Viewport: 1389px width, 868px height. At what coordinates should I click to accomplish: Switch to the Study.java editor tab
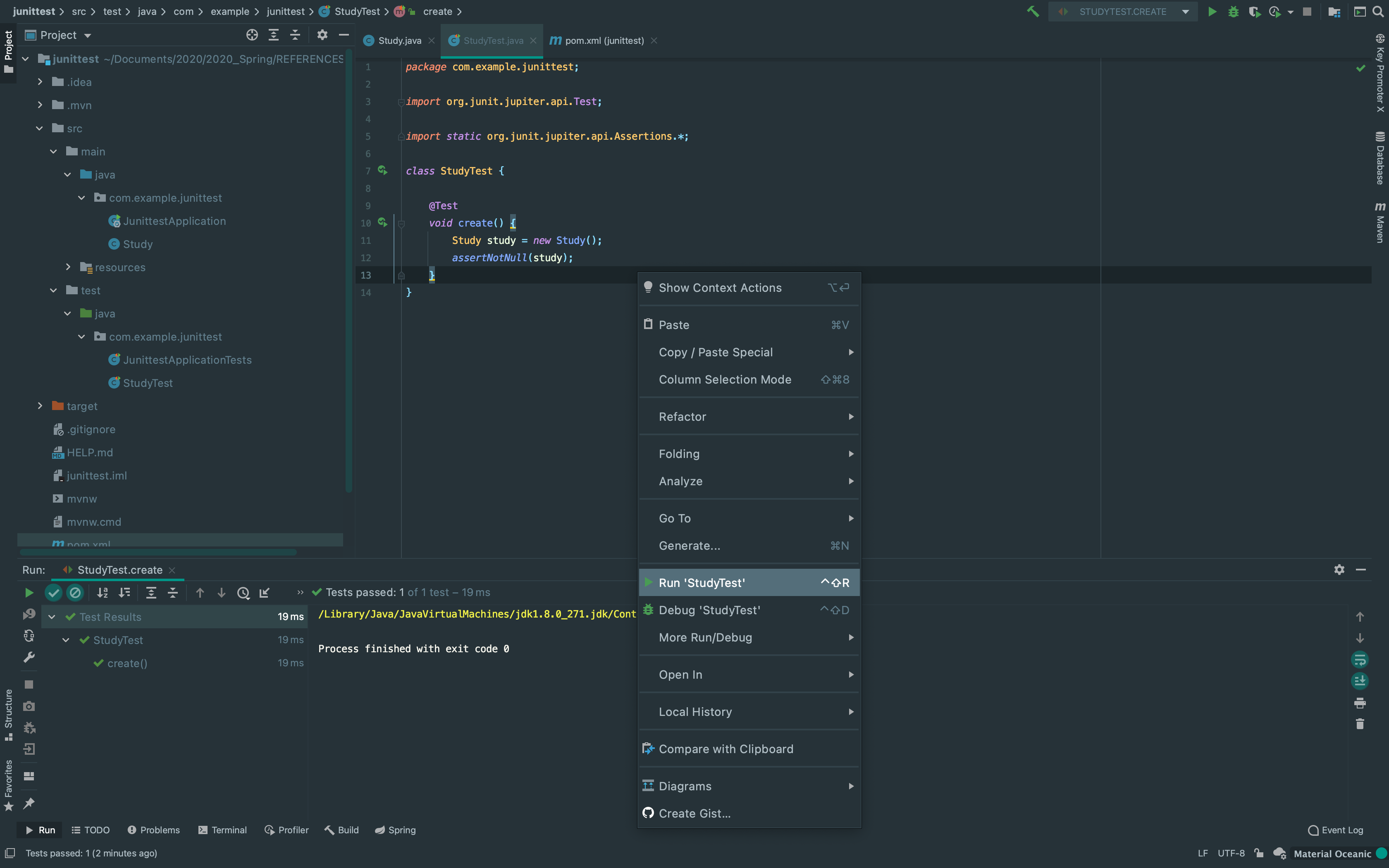399,41
